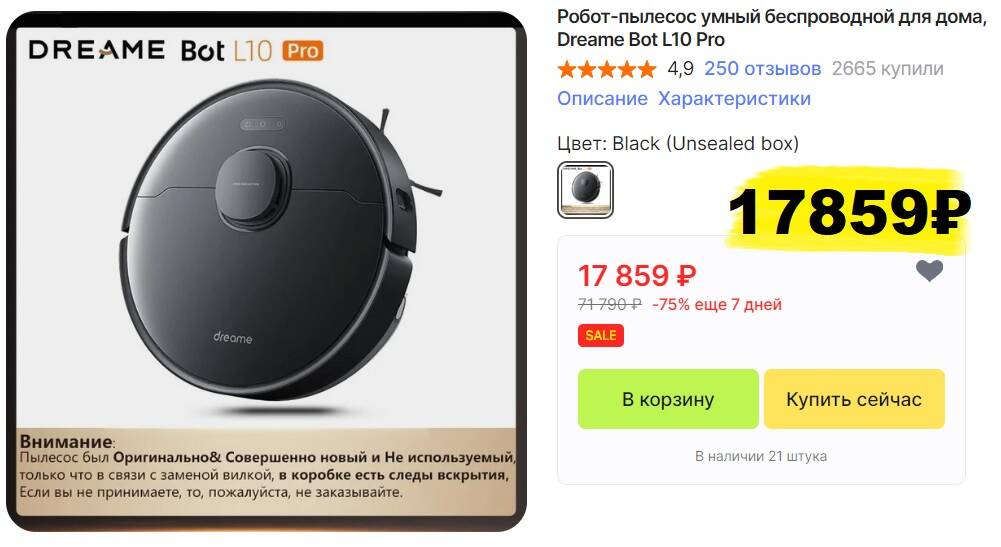Click the В наличии 21 штука stock text
Viewport: 1001px width, 547px height.
click(760, 456)
